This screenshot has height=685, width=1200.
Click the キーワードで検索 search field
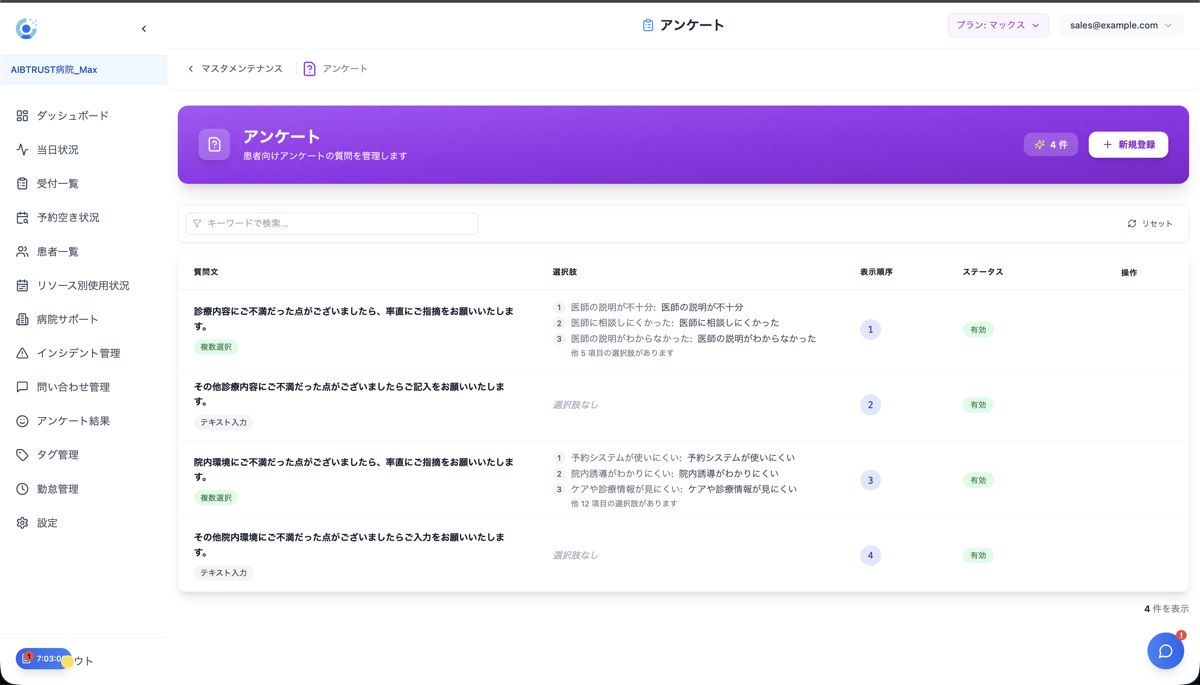coord(331,223)
